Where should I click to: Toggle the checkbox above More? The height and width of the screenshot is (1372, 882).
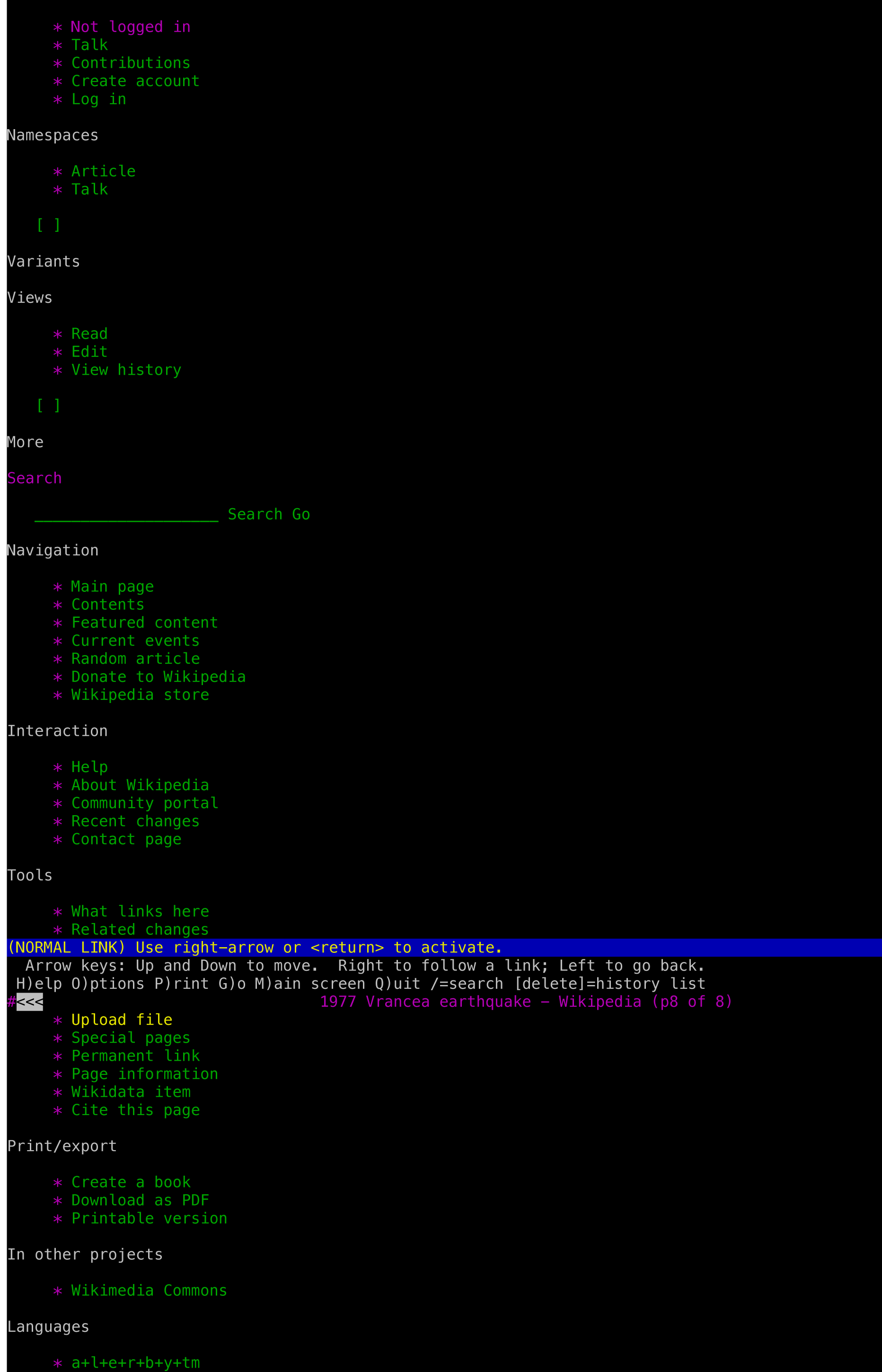(48, 406)
